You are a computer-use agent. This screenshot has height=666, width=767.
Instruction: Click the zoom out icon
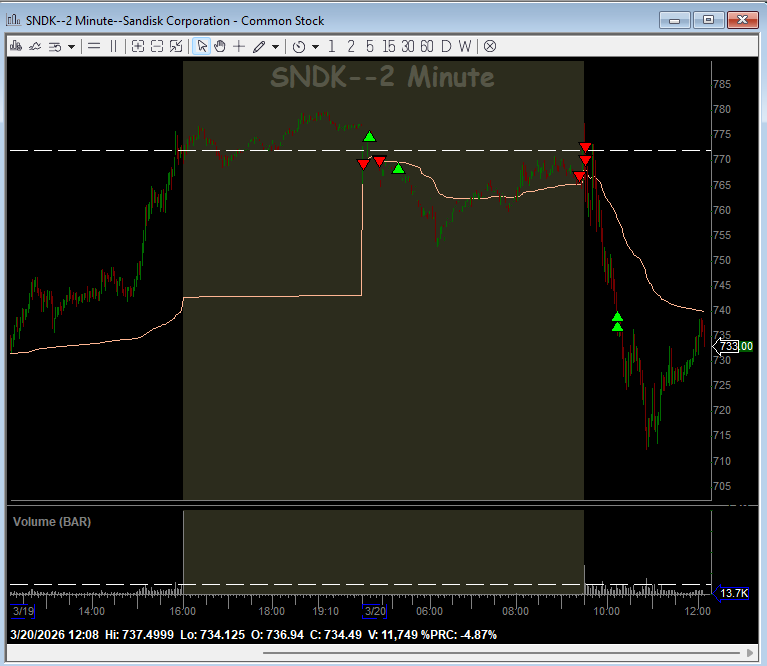(157, 46)
